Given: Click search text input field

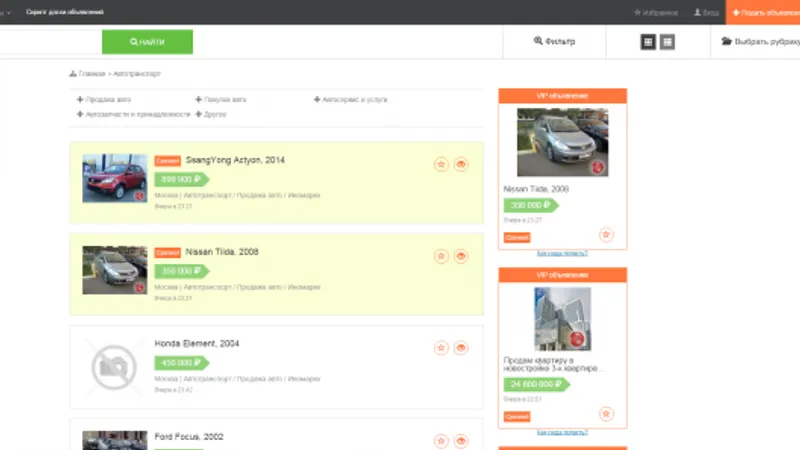Looking at the screenshot, I should point(51,42).
